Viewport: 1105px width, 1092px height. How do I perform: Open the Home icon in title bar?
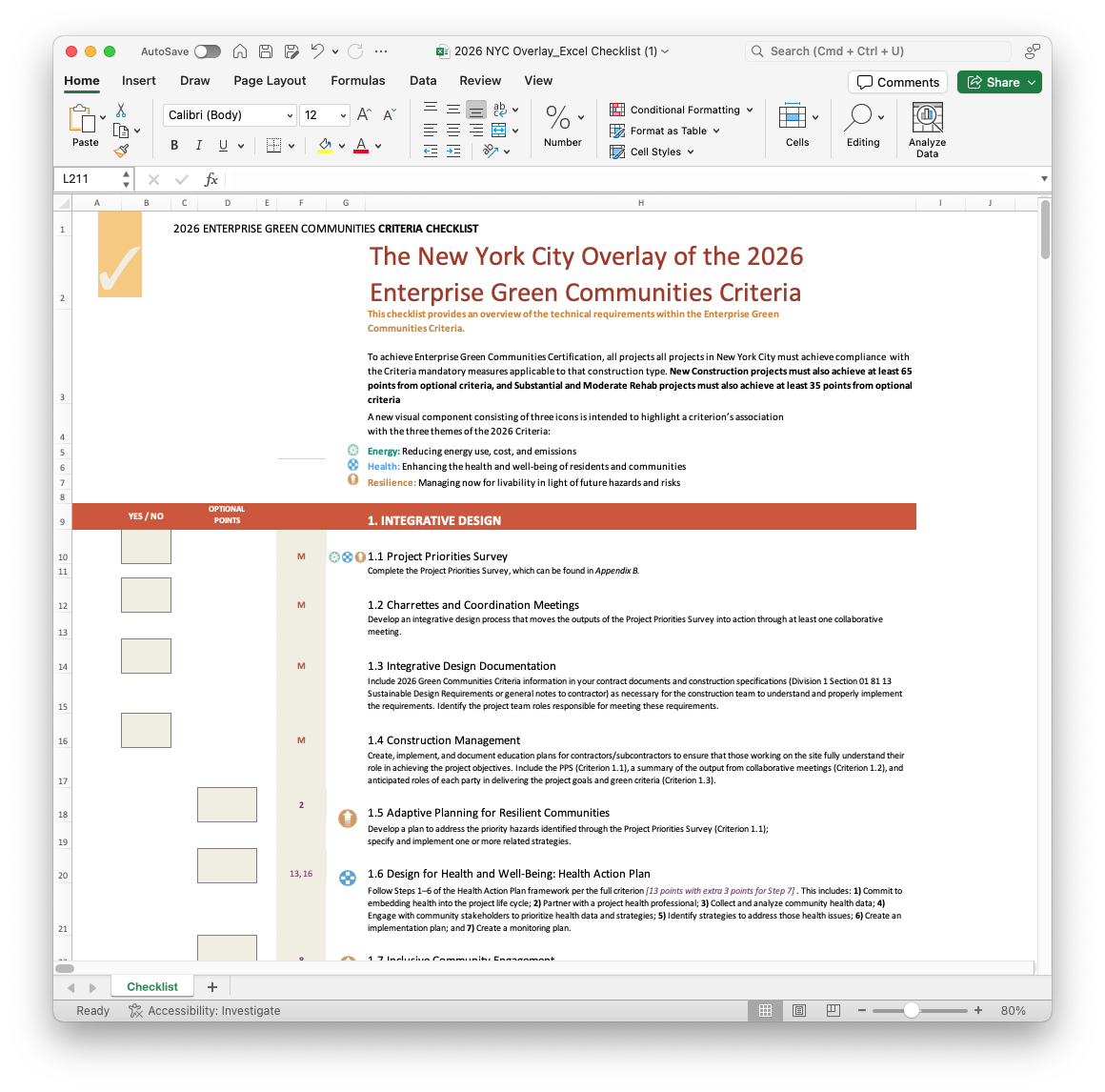pos(240,51)
